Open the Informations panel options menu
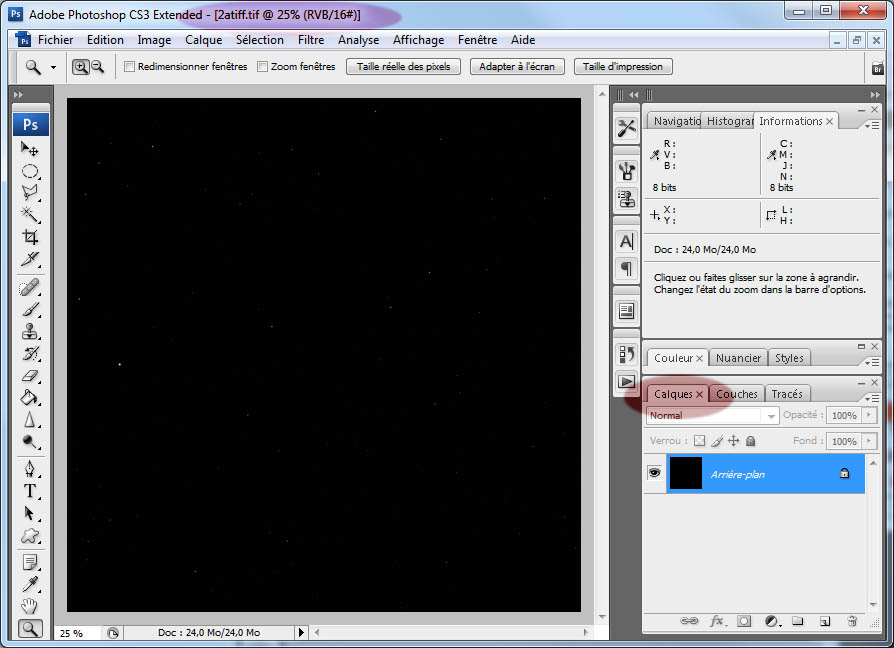This screenshot has height=648, width=894. [872, 125]
